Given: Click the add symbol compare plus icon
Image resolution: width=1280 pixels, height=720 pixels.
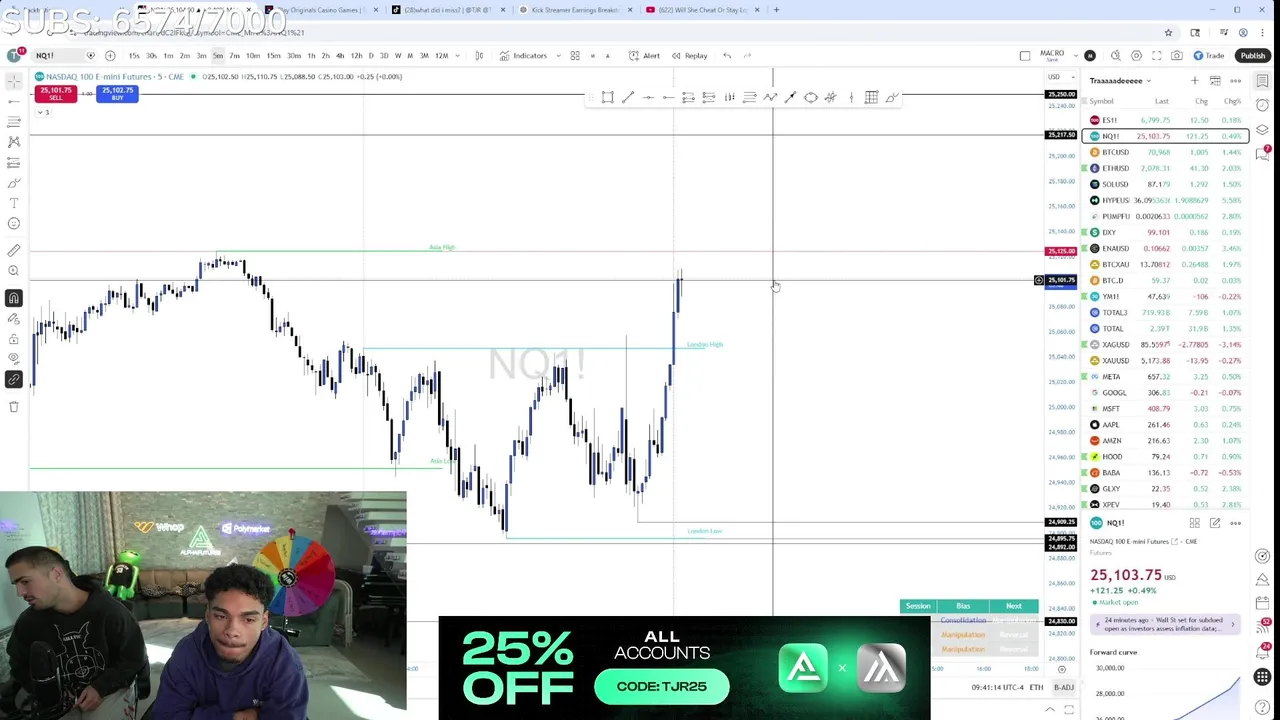Looking at the screenshot, I should (110, 55).
